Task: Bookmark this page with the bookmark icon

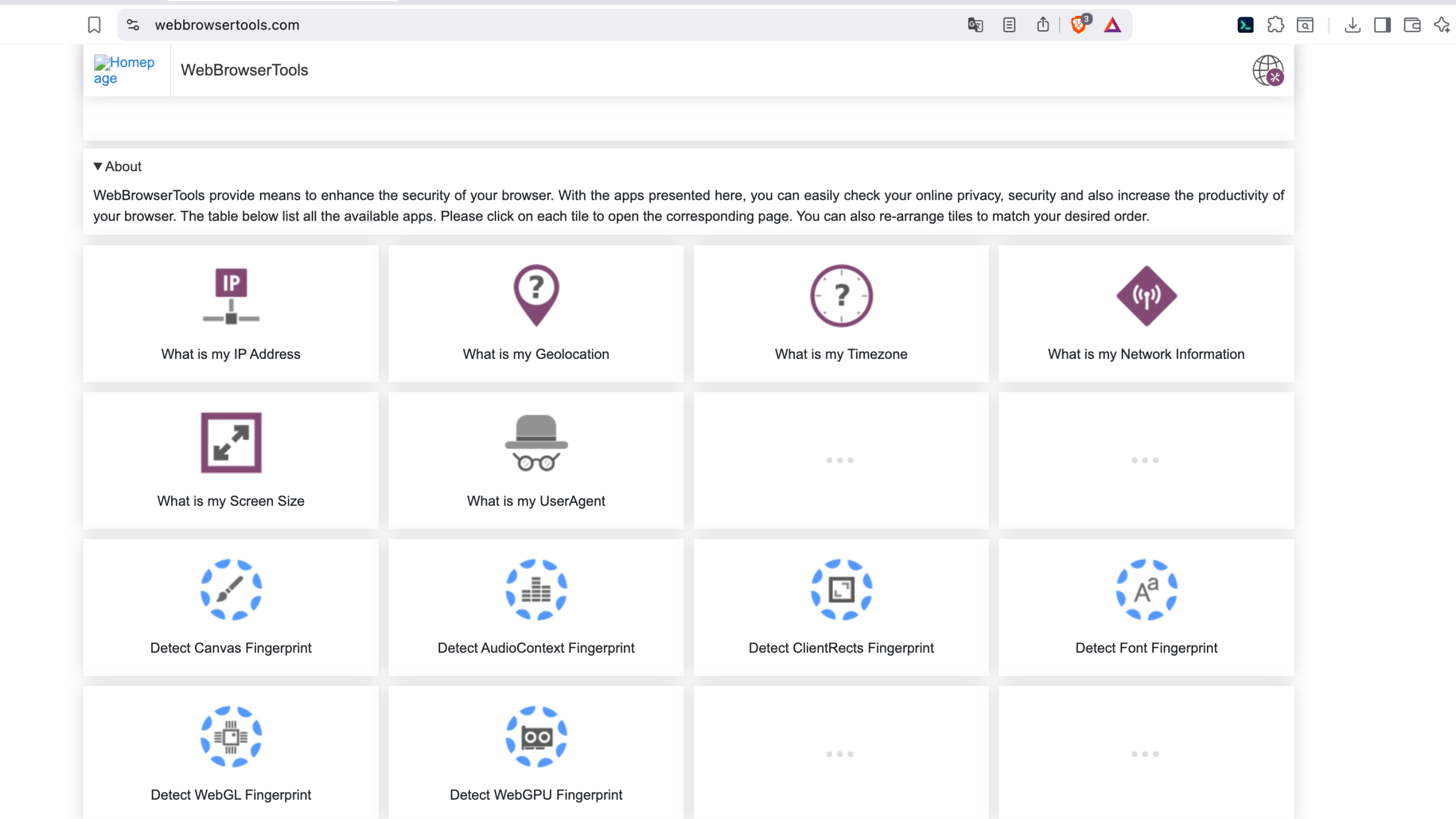Action: (x=94, y=25)
